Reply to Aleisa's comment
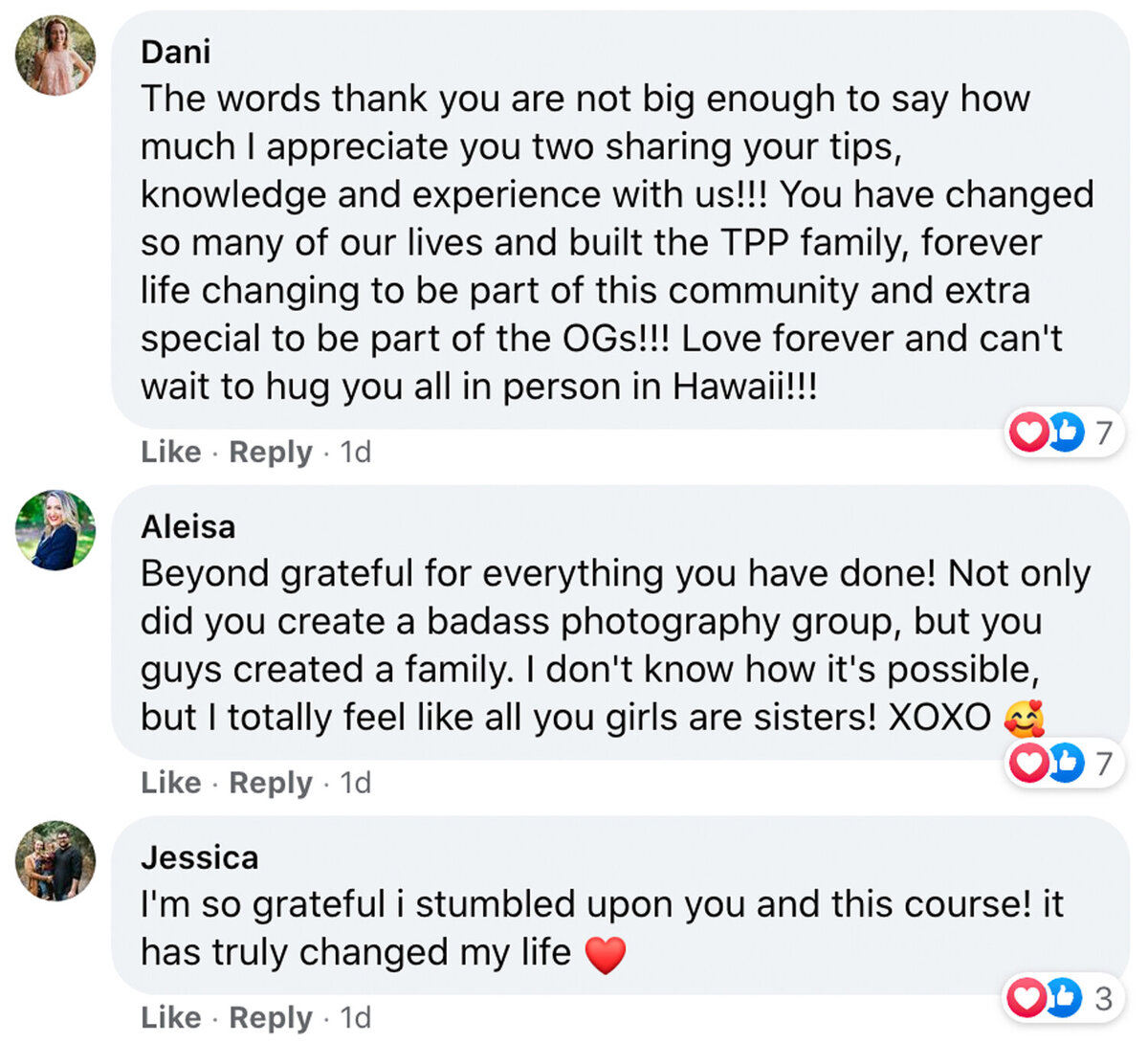 click(x=271, y=783)
